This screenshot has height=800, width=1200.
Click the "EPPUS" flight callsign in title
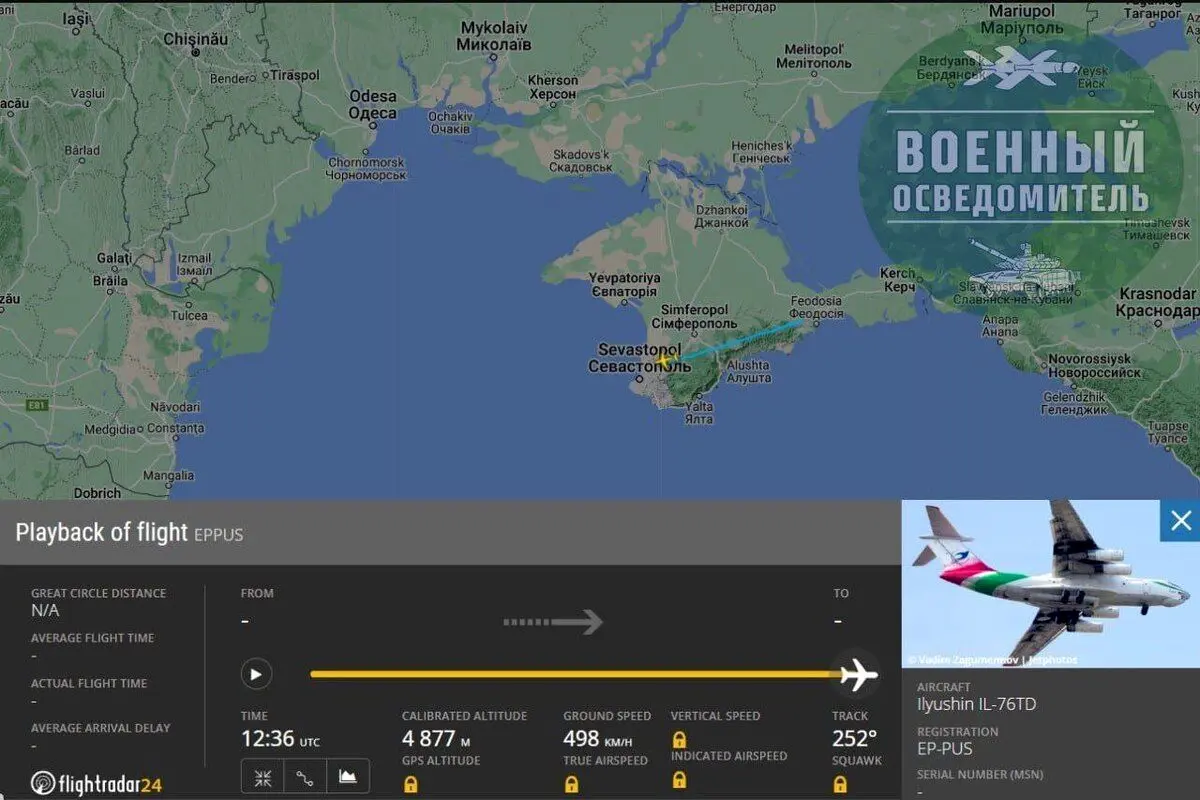coord(218,535)
